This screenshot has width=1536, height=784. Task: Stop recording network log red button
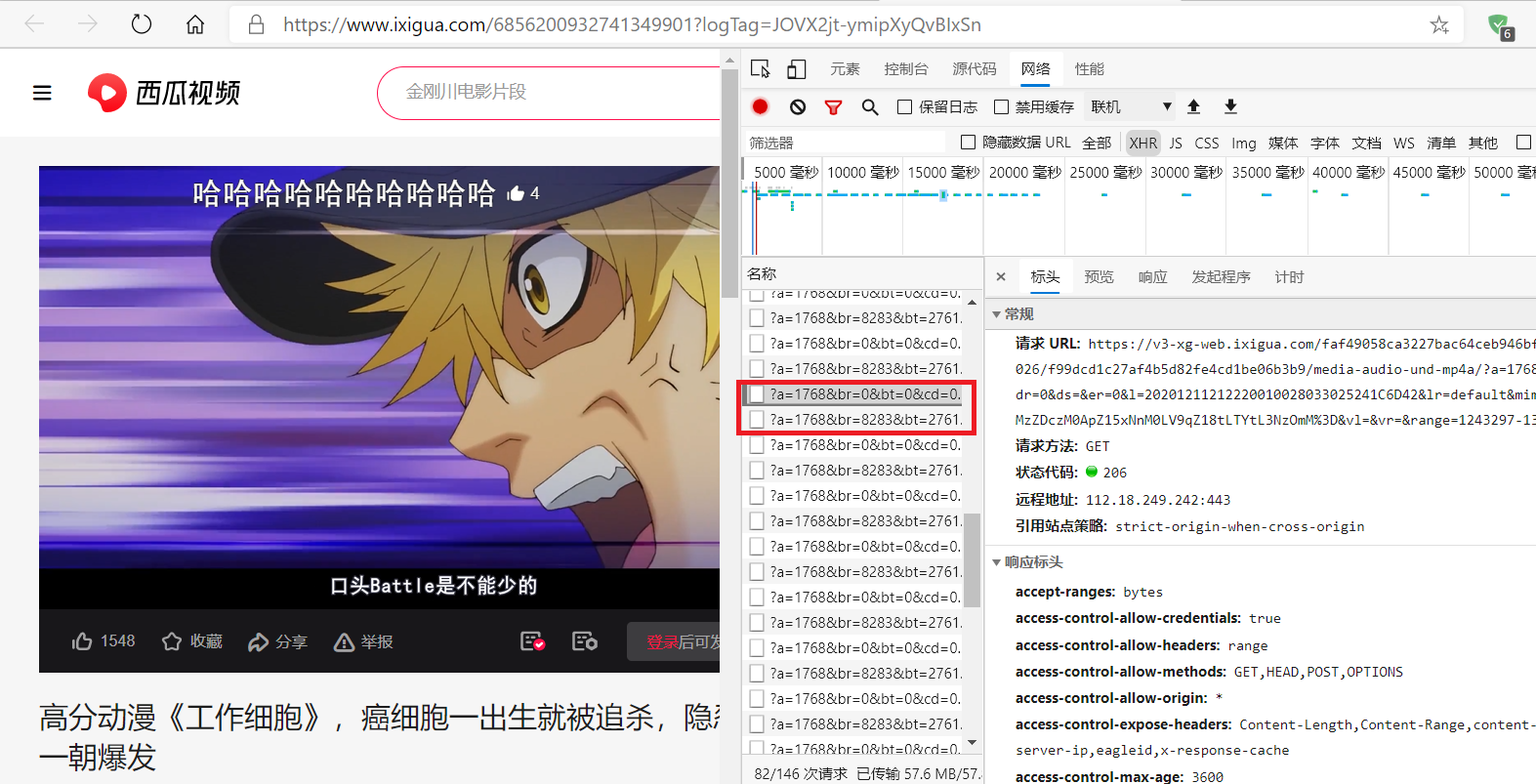click(x=761, y=106)
